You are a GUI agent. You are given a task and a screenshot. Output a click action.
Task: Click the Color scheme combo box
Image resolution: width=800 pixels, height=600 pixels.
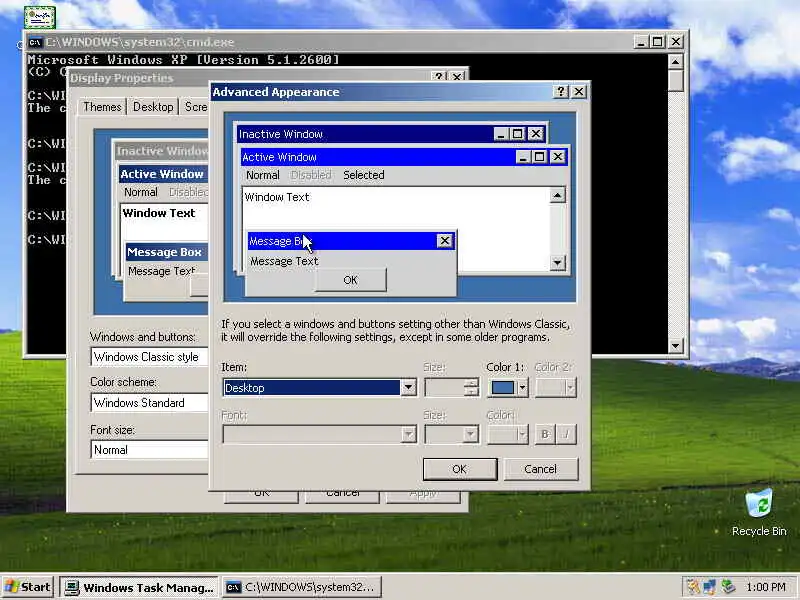[150, 403]
